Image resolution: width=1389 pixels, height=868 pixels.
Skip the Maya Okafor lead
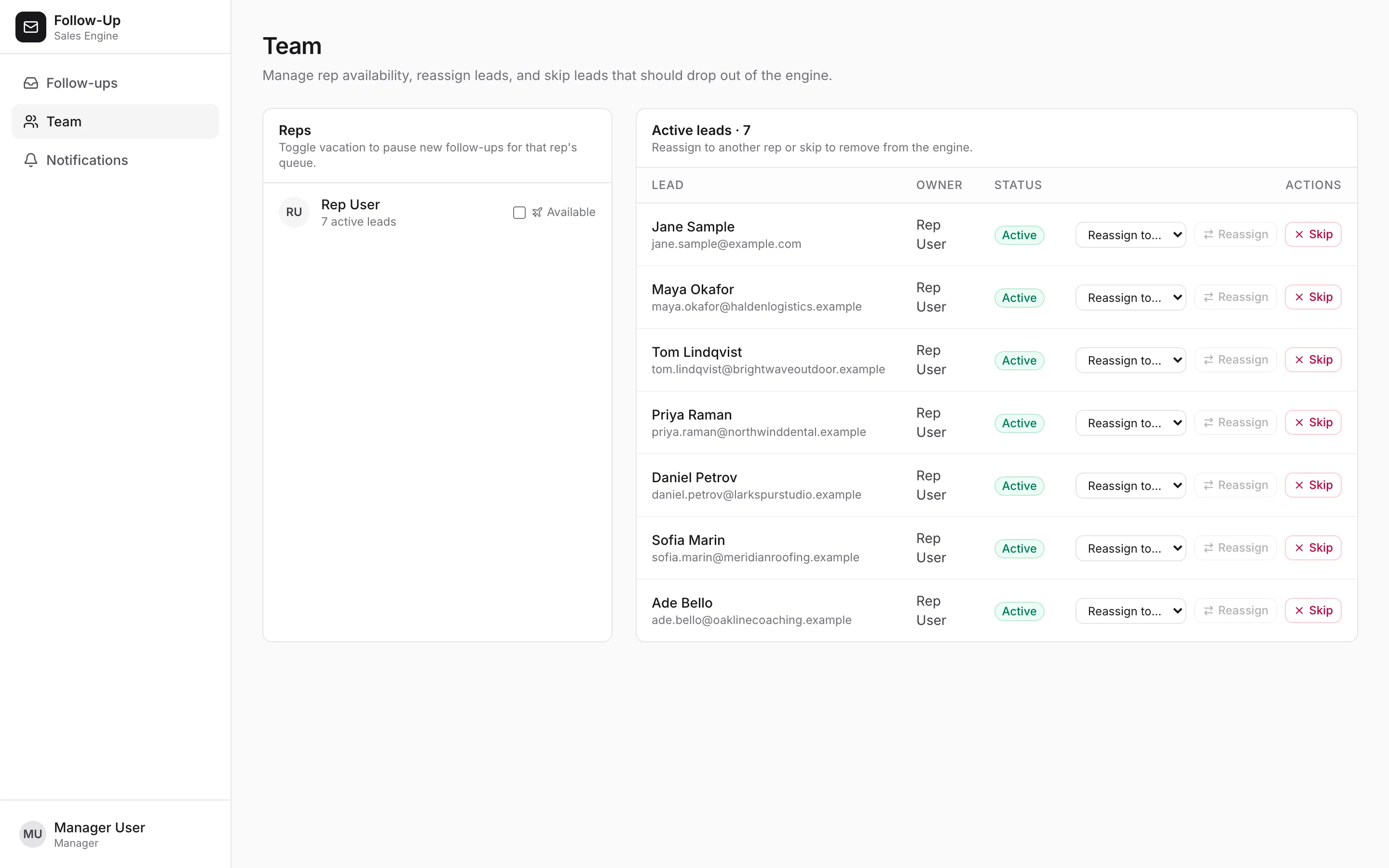[x=1313, y=297]
